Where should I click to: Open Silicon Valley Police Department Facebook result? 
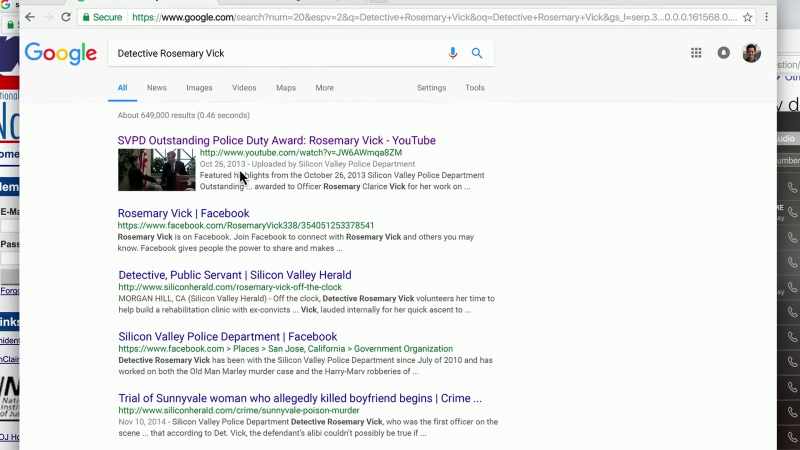pyautogui.click(x=228, y=337)
